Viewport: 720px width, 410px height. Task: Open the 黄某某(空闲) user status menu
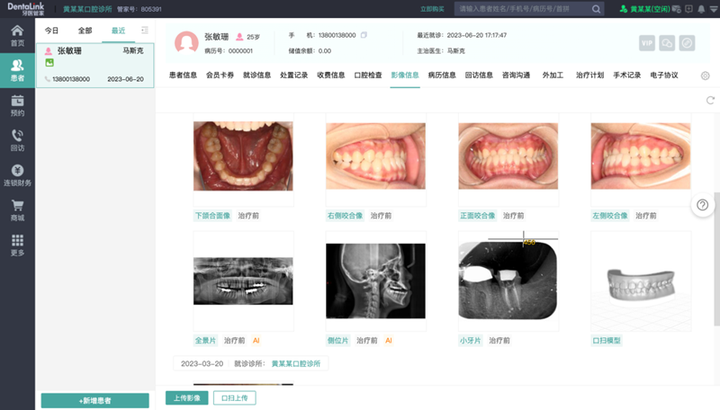coord(645,9)
